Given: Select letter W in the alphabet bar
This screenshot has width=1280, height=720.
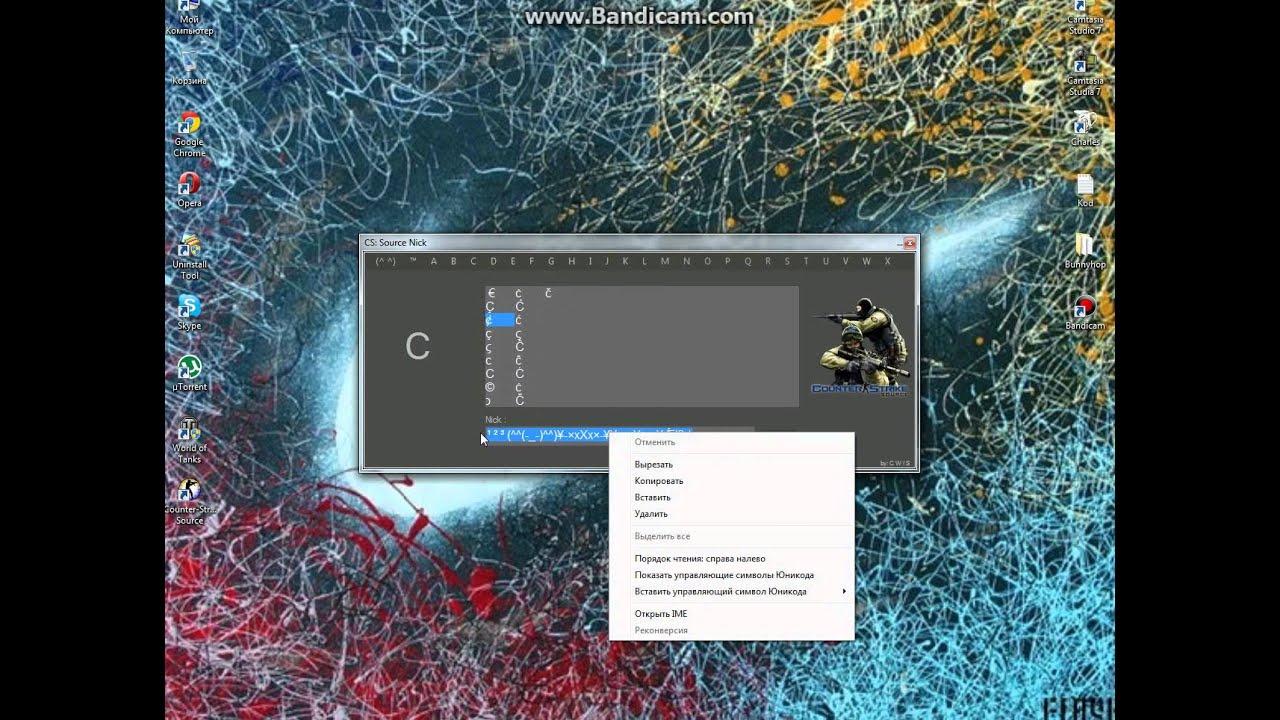Looking at the screenshot, I should point(866,262).
